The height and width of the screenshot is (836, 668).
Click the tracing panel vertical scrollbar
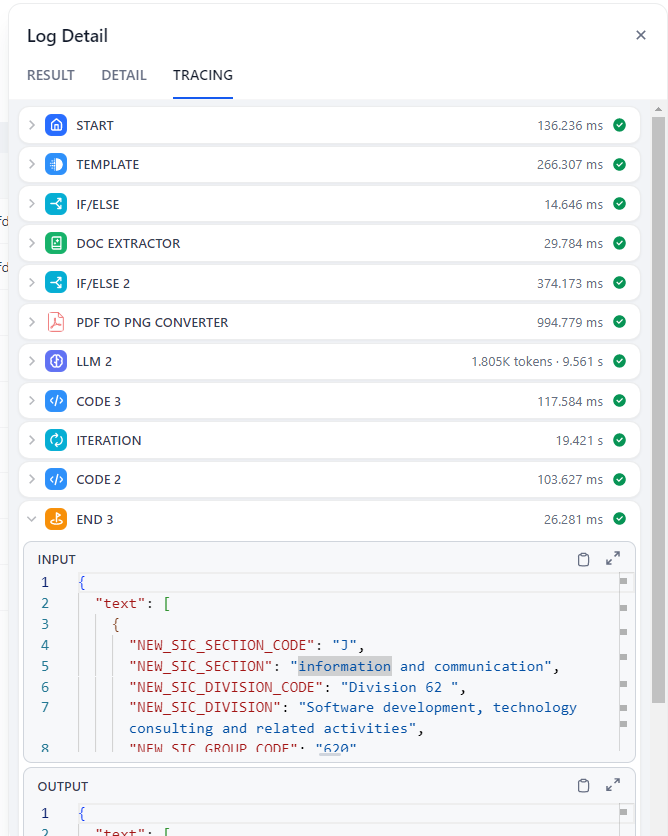658,400
